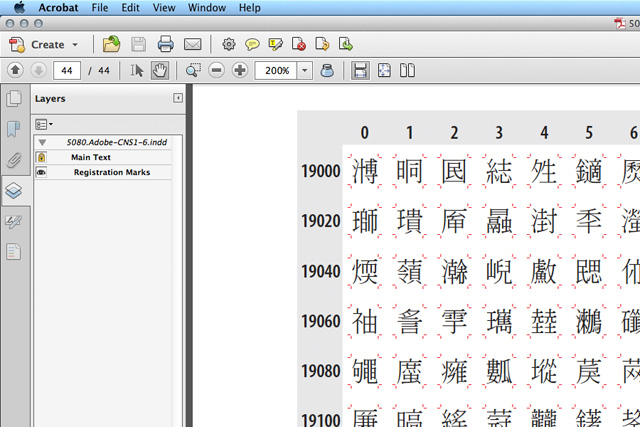Go to previous page with up arrow
This screenshot has width=640, height=427.
point(15,70)
